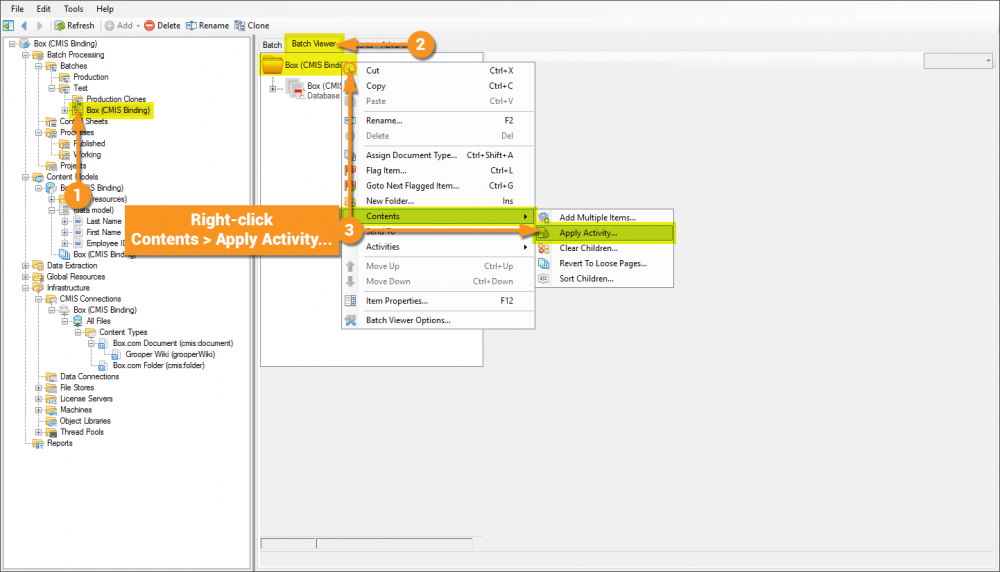Collapse the Infrastructure tree node
Screen dimensions: 1000x572
click(26, 288)
